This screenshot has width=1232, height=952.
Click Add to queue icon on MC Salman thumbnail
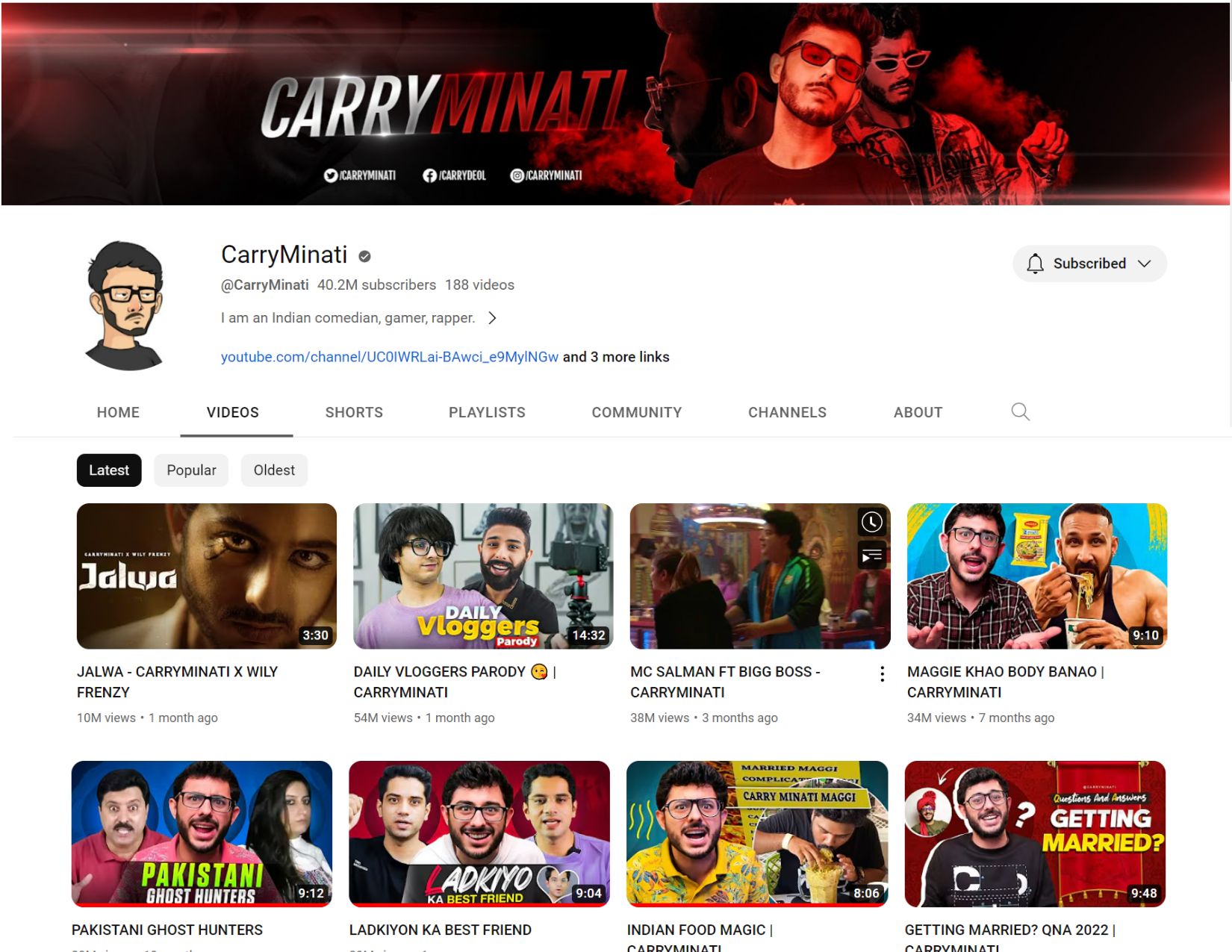(871, 556)
